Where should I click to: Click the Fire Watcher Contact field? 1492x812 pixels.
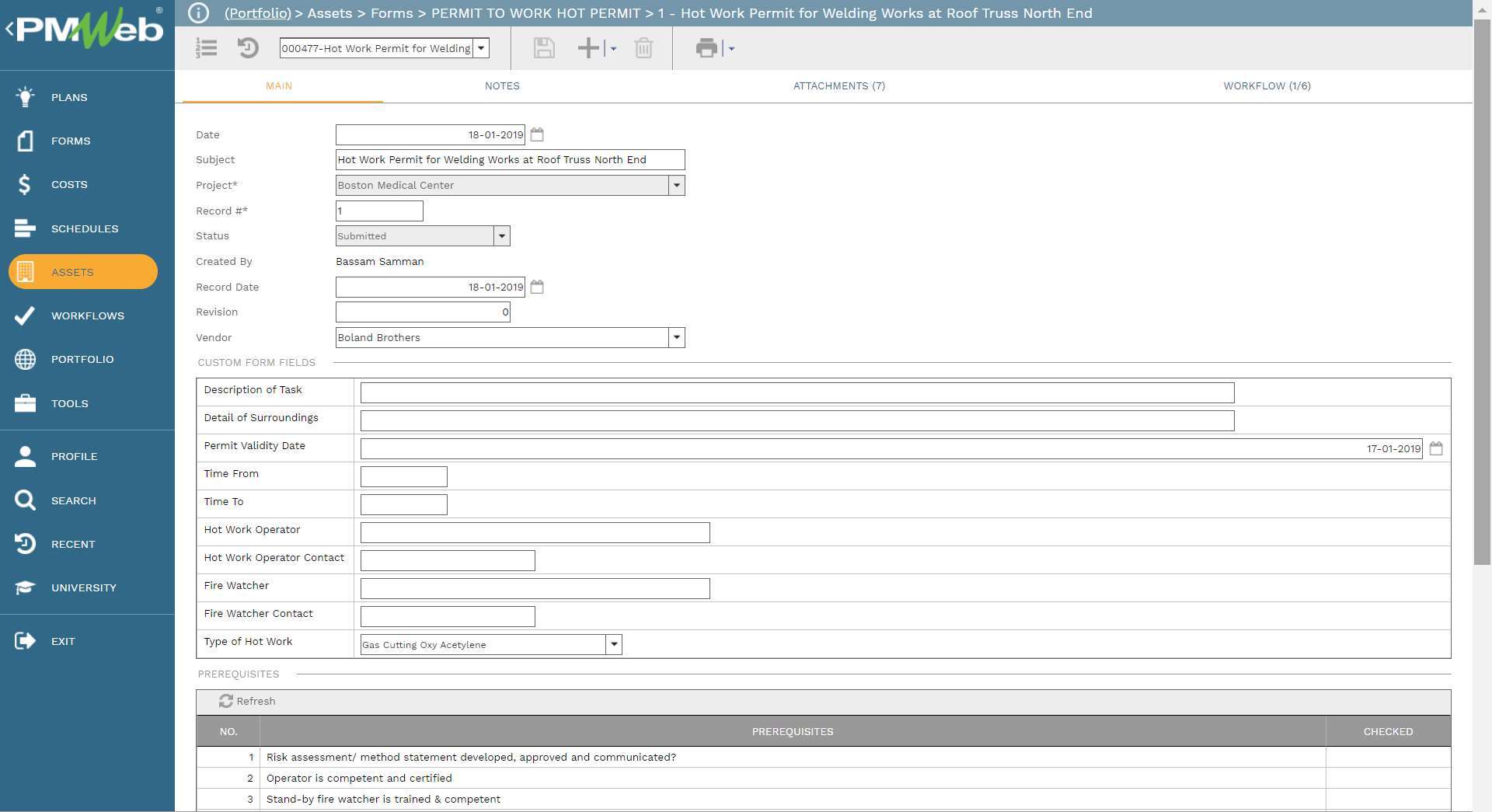448,616
